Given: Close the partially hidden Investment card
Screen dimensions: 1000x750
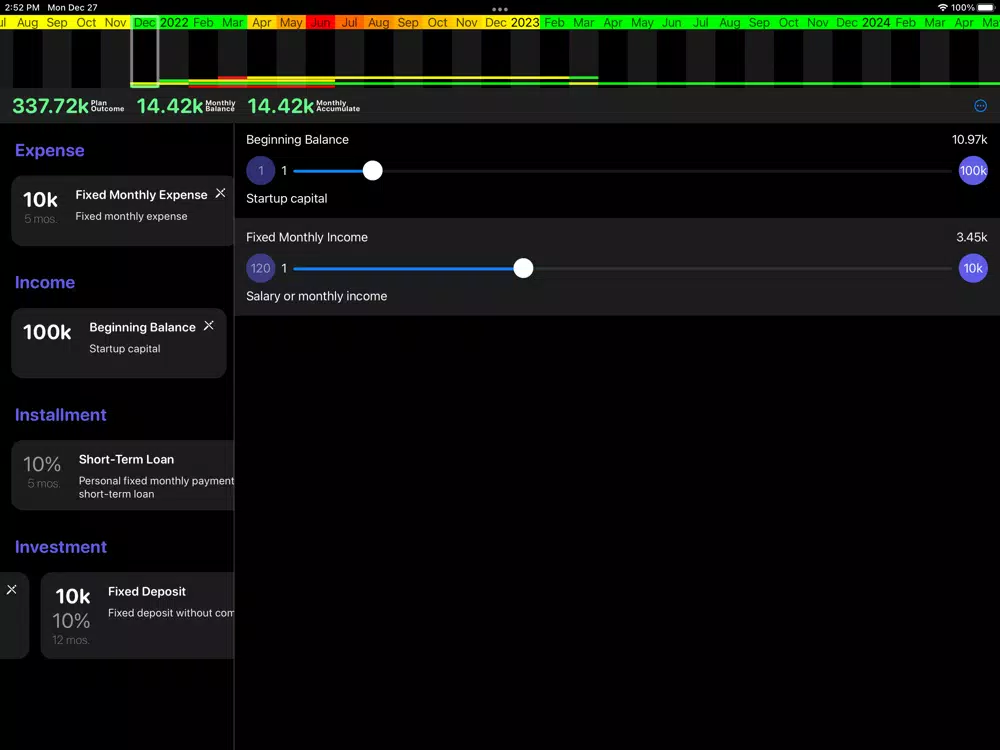Looking at the screenshot, I should [11, 590].
